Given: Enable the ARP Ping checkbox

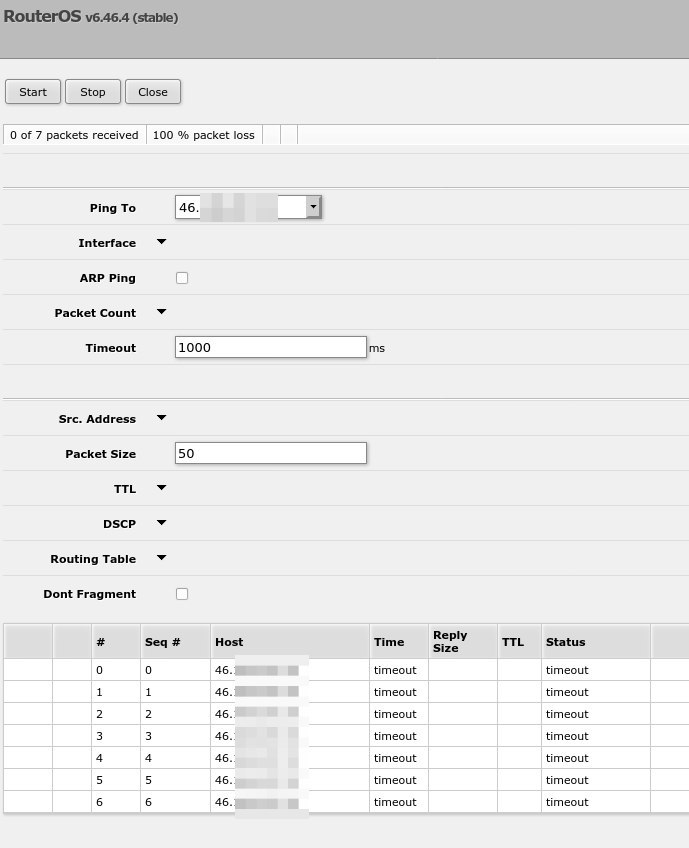Looking at the screenshot, I should (x=182, y=278).
